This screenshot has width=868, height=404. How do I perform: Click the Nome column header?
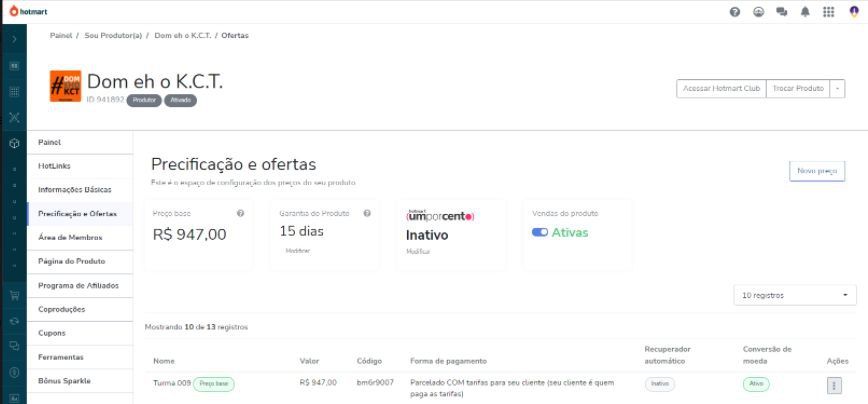(x=164, y=361)
